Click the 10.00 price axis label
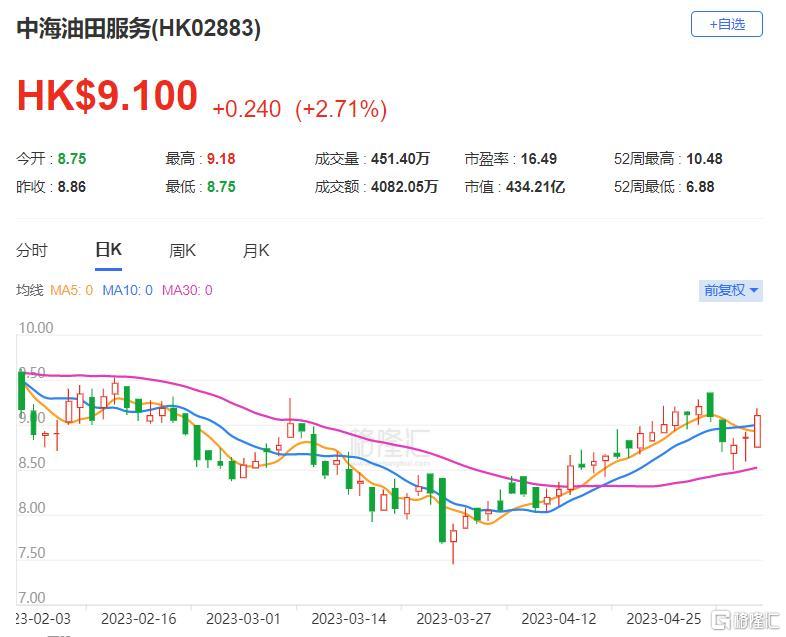786x637 pixels. tap(36, 328)
